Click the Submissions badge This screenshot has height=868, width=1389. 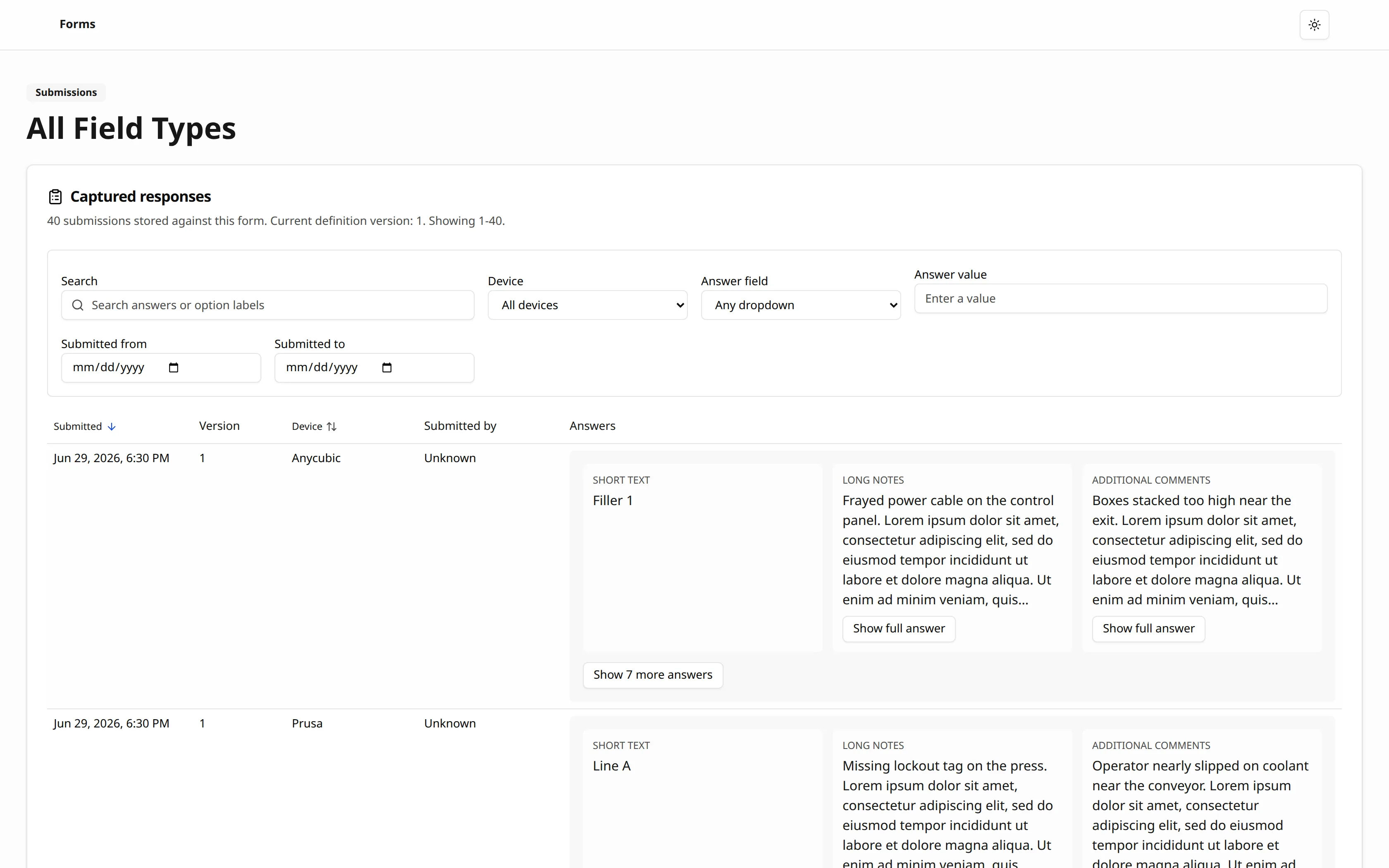[66, 93]
